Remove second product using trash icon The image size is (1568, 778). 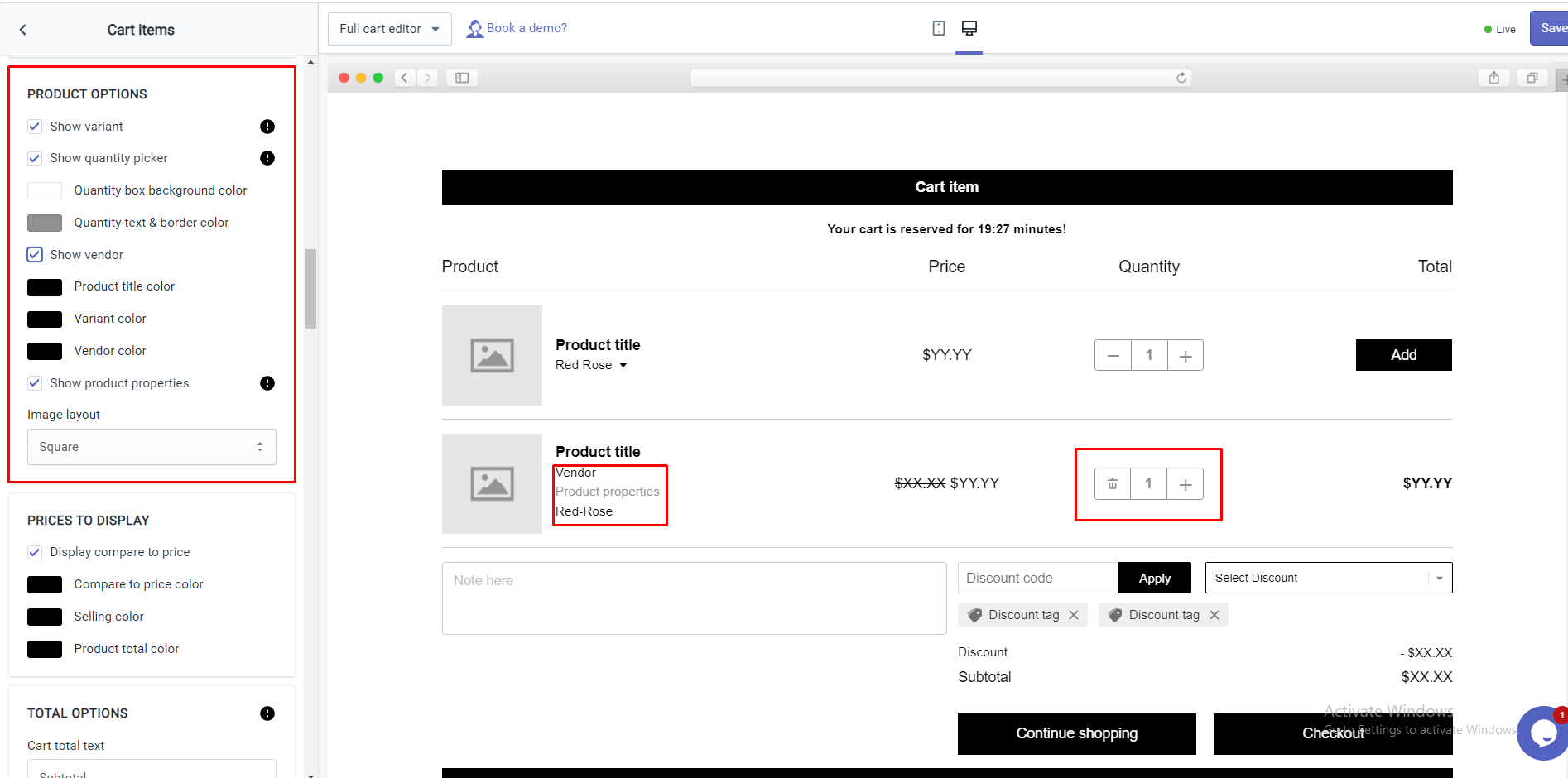coord(1113,484)
